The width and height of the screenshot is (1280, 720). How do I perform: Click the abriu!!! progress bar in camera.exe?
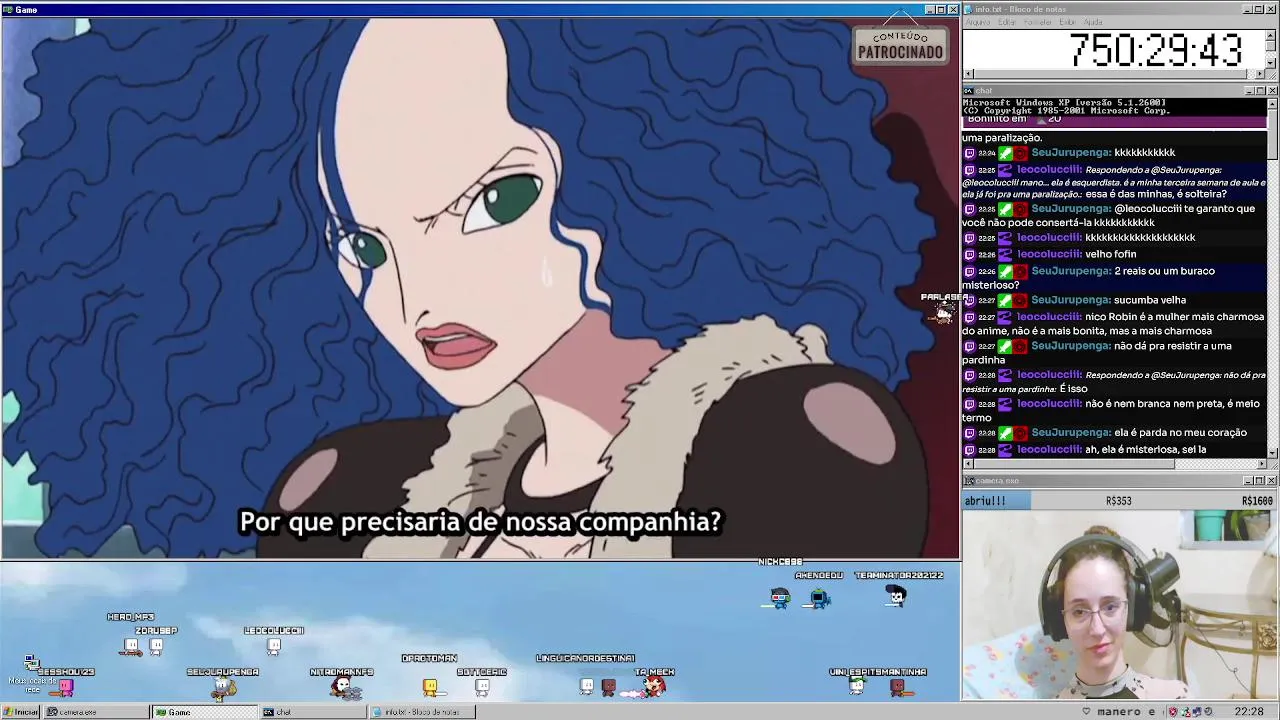point(997,500)
